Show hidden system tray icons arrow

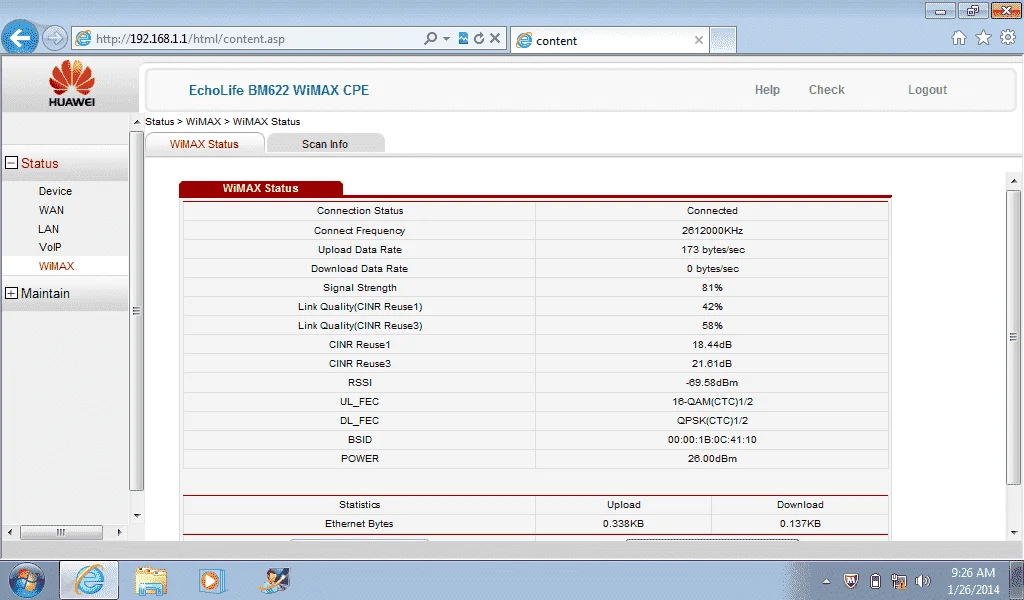(826, 581)
